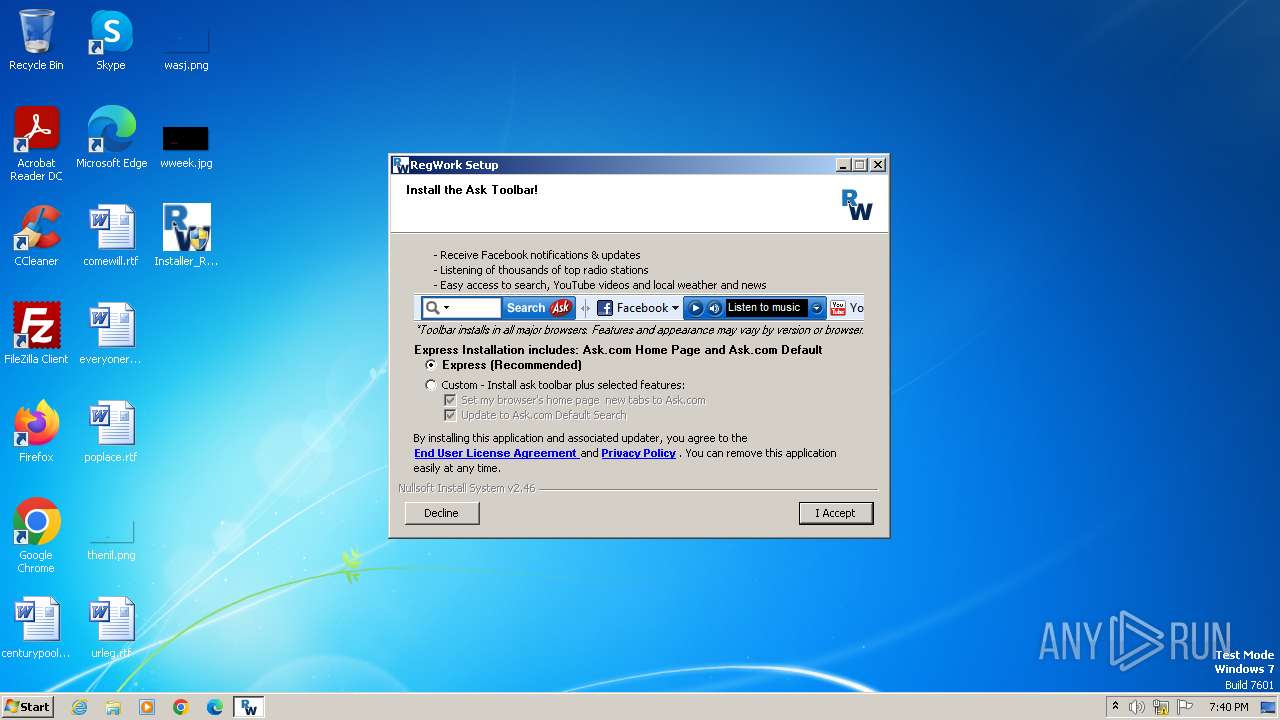Close the RegWork Setup window
This screenshot has width=1280, height=720.
pyautogui.click(x=878, y=165)
